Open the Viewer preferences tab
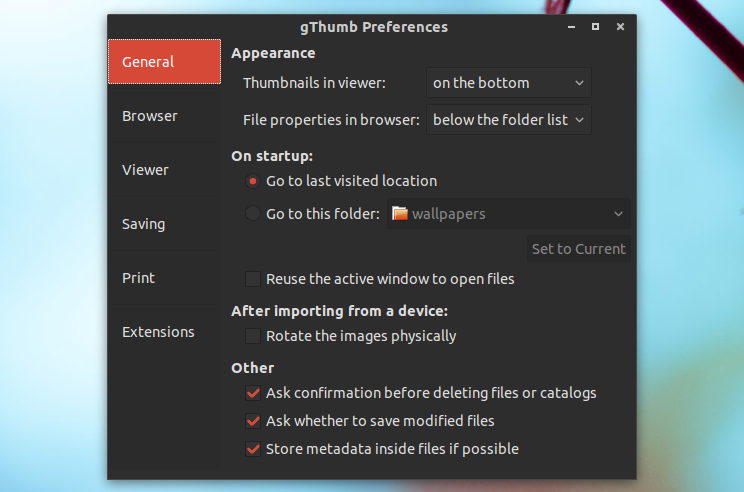744x492 pixels. pyautogui.click(x=146, y=170)
